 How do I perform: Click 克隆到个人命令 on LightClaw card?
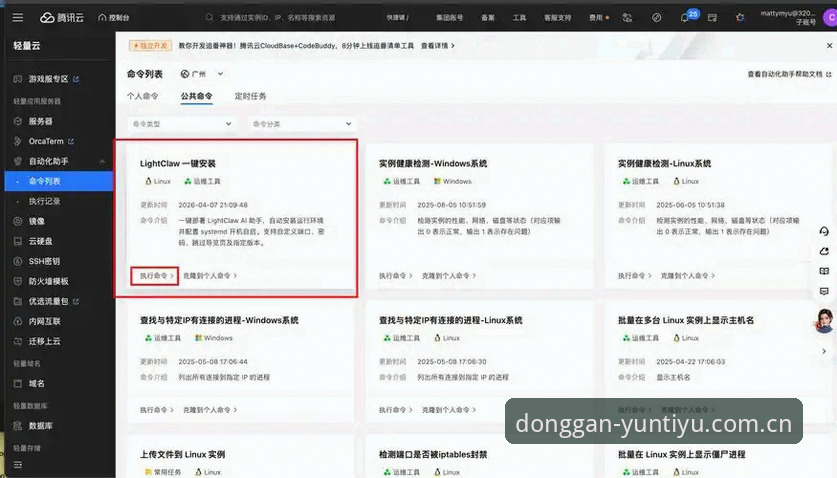(x=210, y=276)
